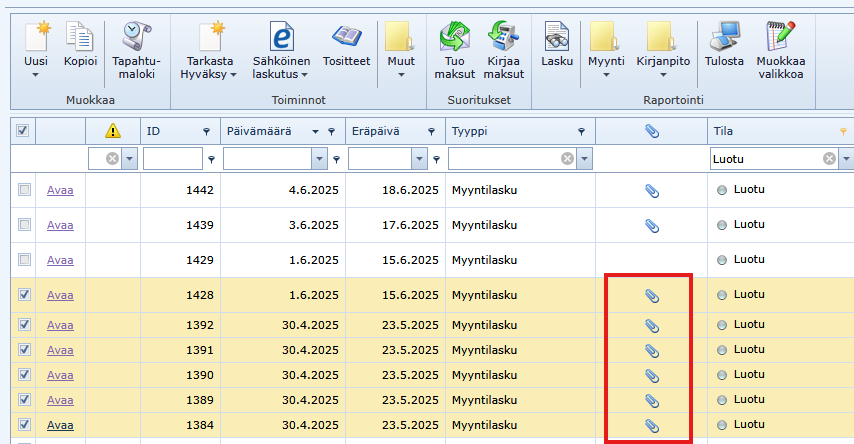Open the Lasku report icon
Viewport: 854px width, 444px height.
tap(557, 37)
